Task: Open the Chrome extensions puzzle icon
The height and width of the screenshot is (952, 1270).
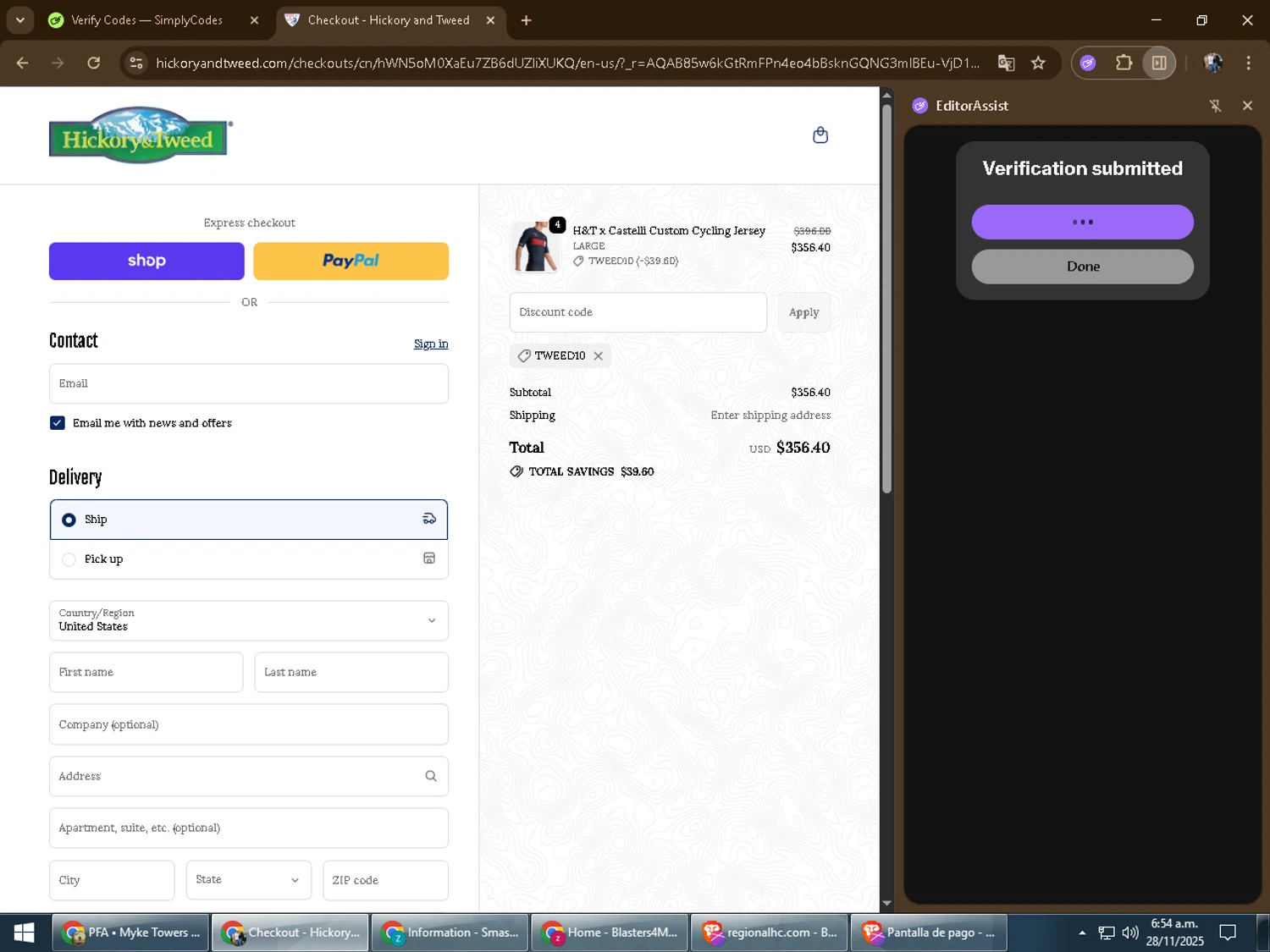Action: (x=1124, y=63)
